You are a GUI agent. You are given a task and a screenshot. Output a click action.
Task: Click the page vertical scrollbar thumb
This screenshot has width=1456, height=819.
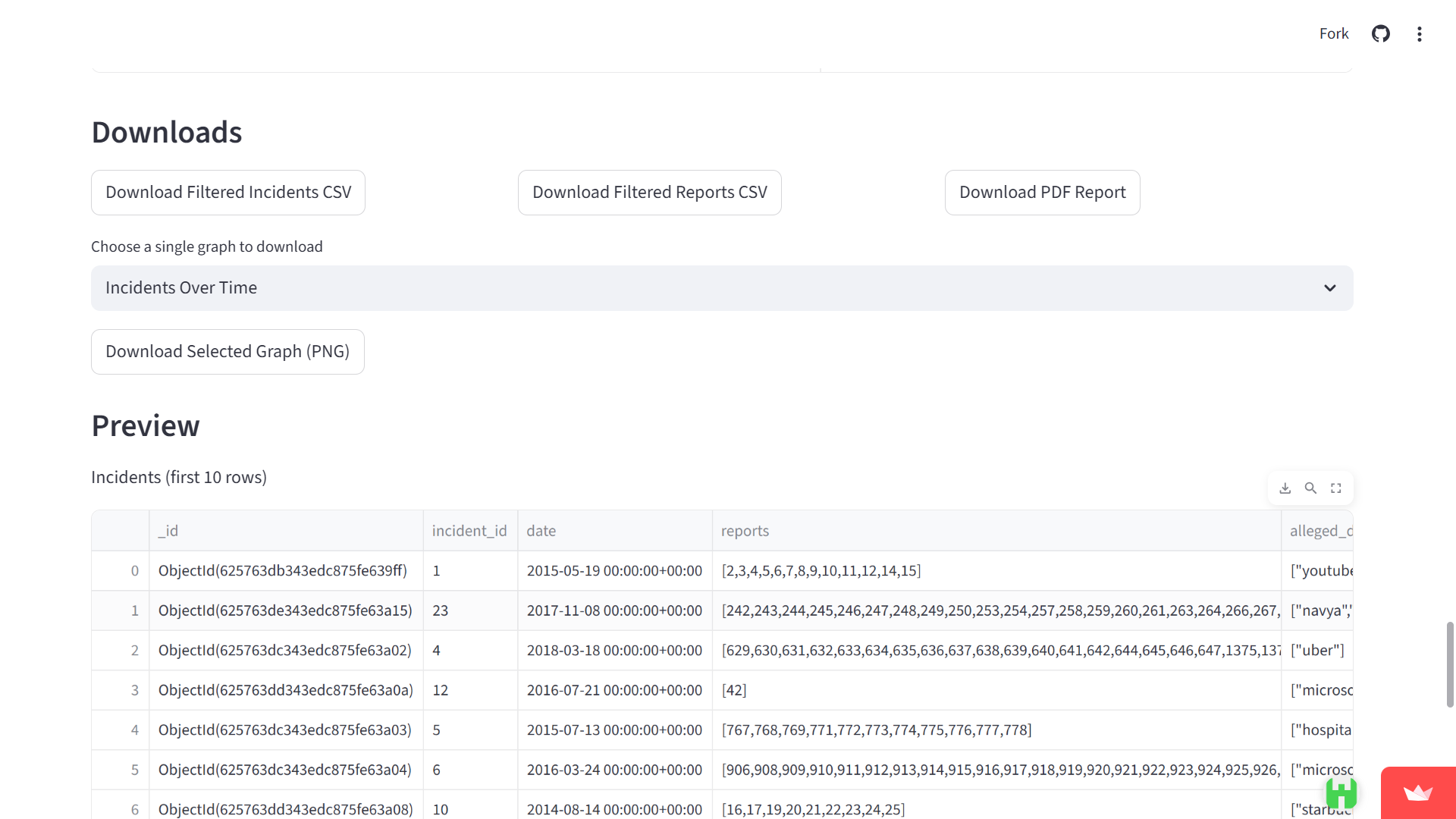coord(1450,664)
